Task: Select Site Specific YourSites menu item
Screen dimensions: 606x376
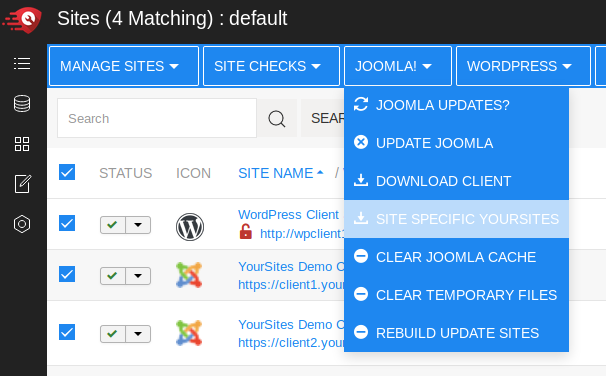Action: click(456, 219)
